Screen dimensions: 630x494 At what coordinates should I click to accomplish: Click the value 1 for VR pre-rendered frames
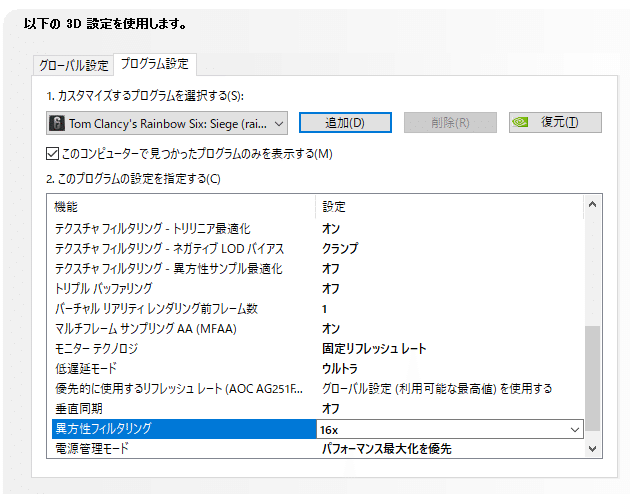click(325, 309)
